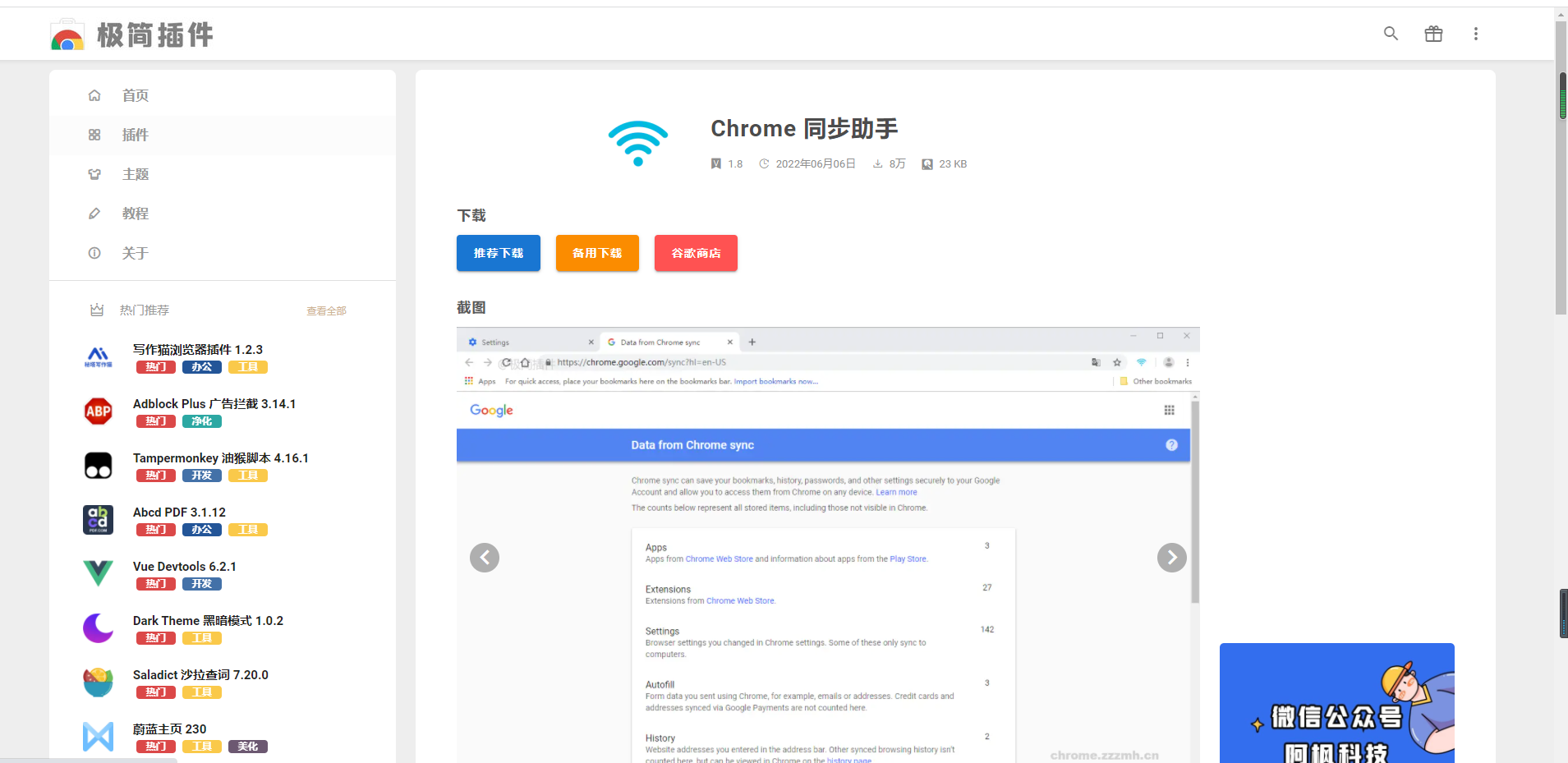Viewport: 1568px width, 763px height.
Task: Show previous screenshot with left arrow
Action: [x=485, y=558]
